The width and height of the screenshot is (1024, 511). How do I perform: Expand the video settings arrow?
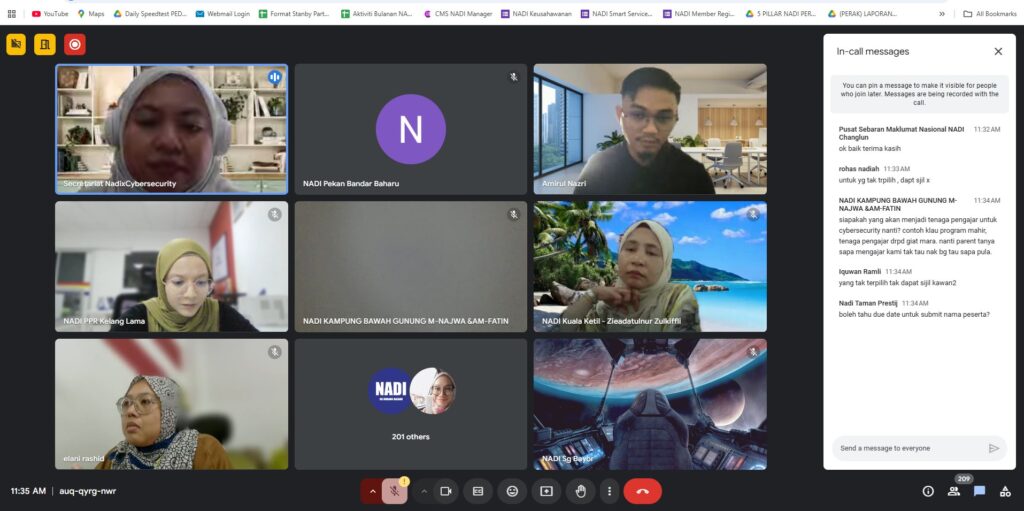coord(423,491)
